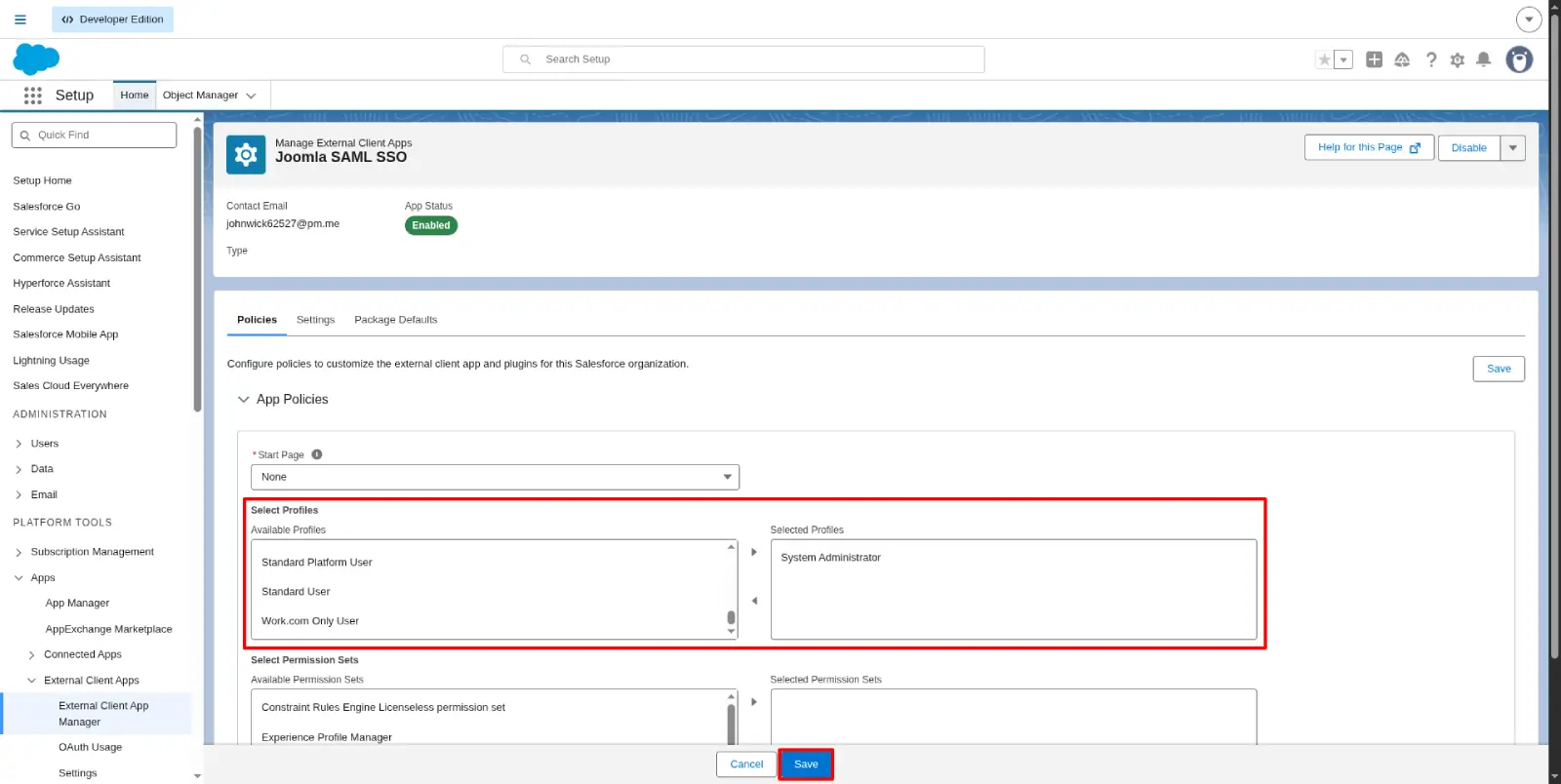
Task: Open the App Launcher dots grid
Action: click(x=32, y=96)
